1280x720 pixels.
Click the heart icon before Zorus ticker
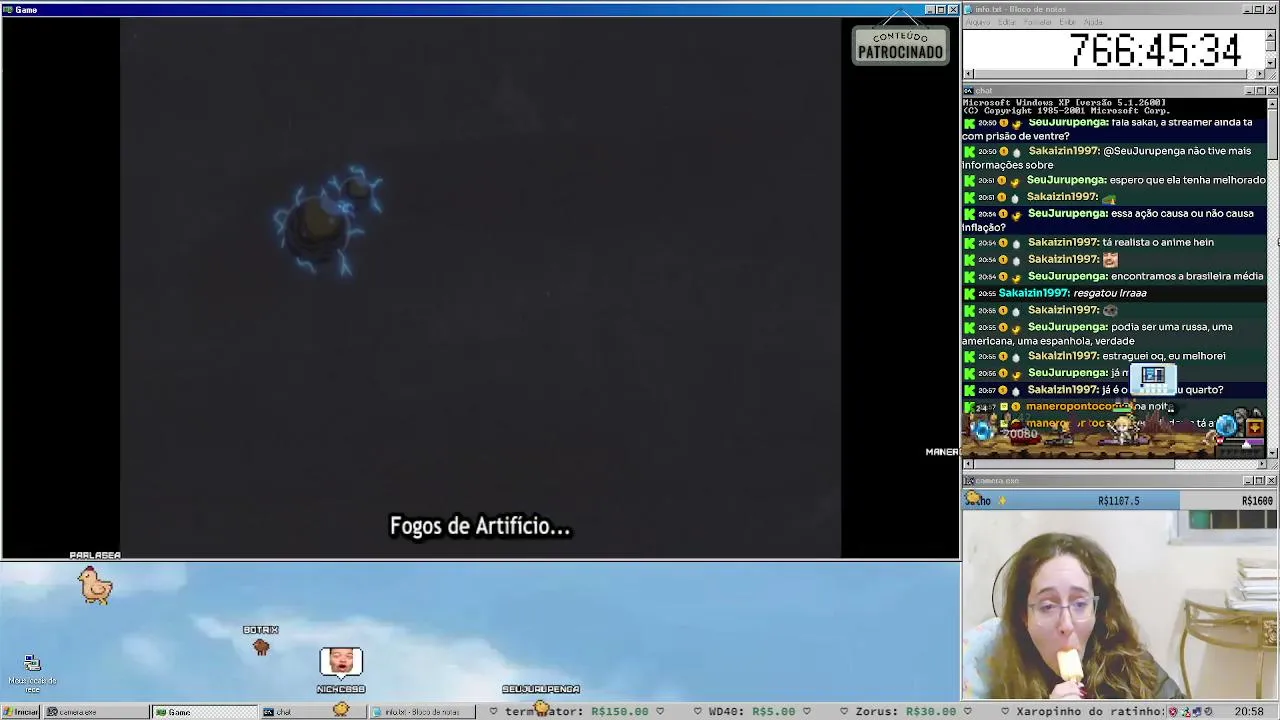pos(842,712)
